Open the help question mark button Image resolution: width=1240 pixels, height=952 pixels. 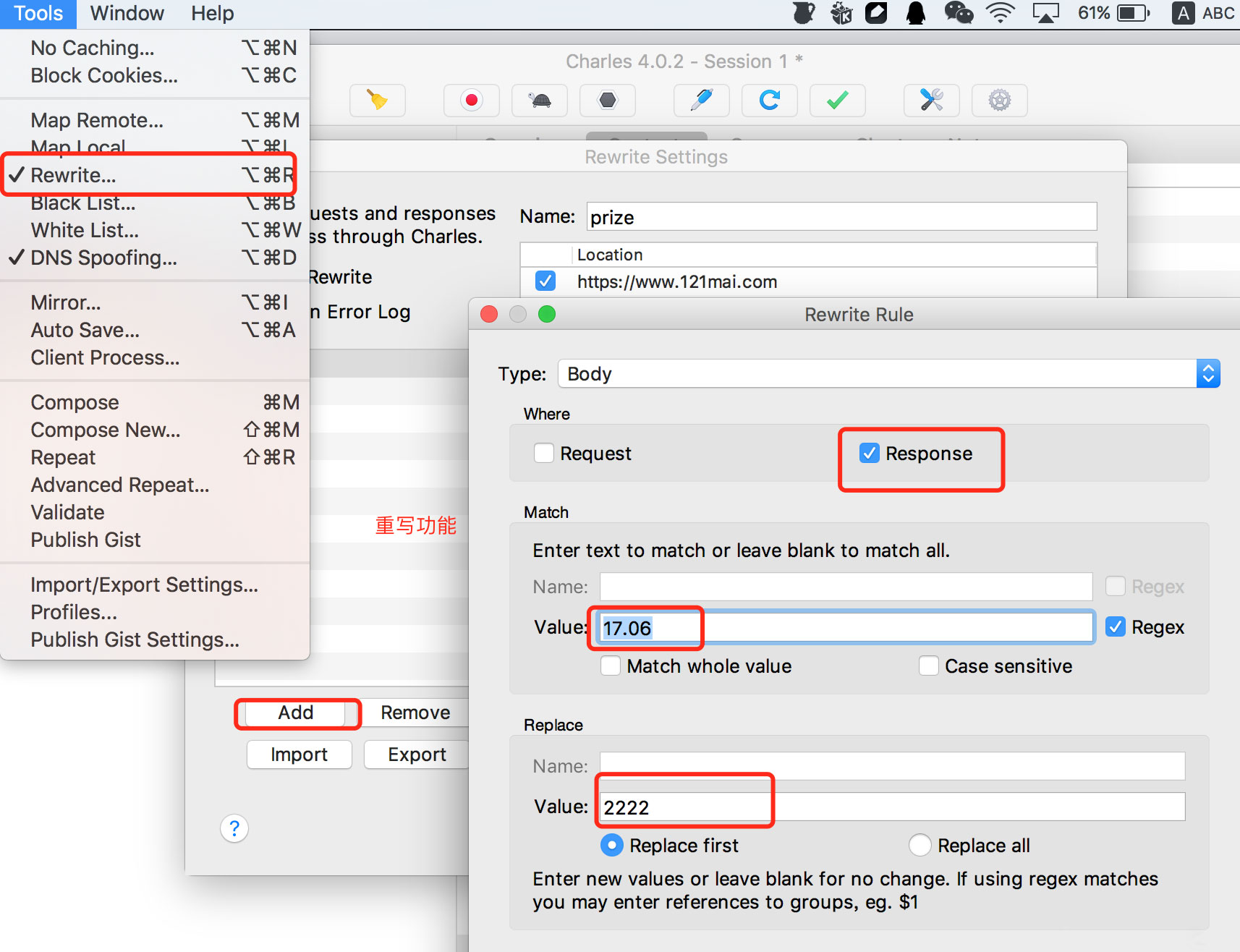point(234,828)
